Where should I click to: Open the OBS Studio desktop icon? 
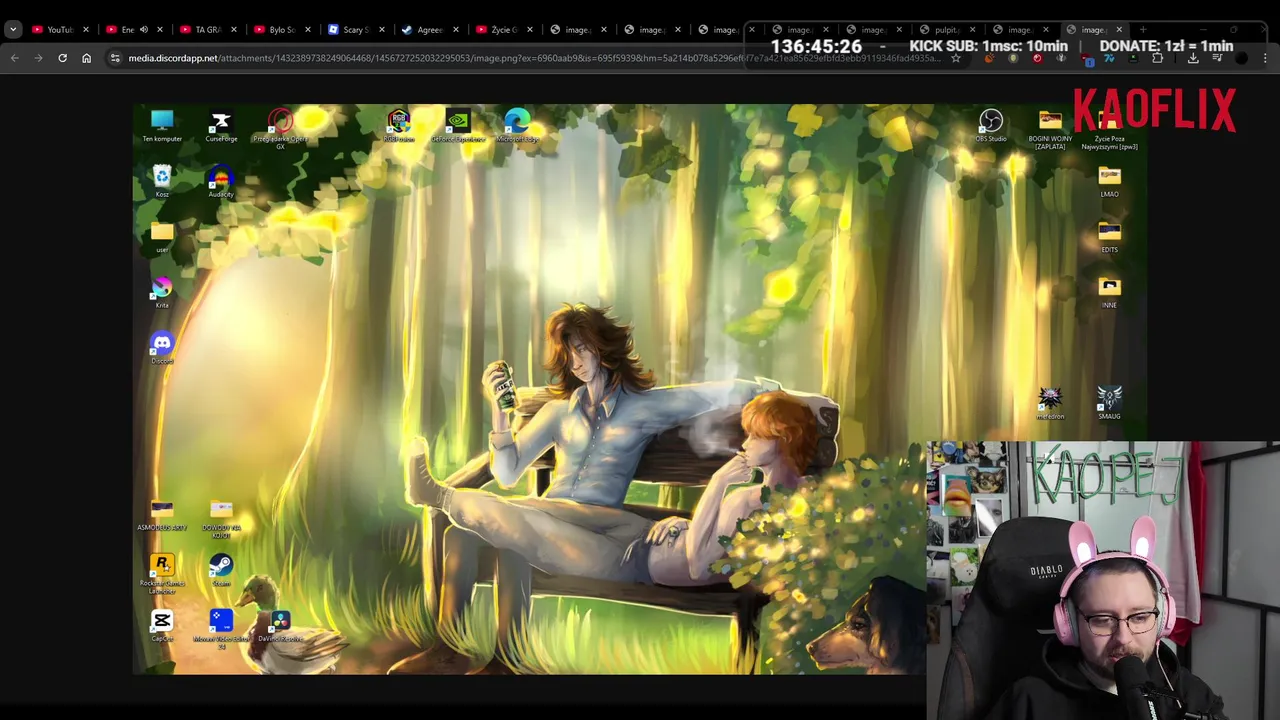pyautogui.click(x=991, y=126)
